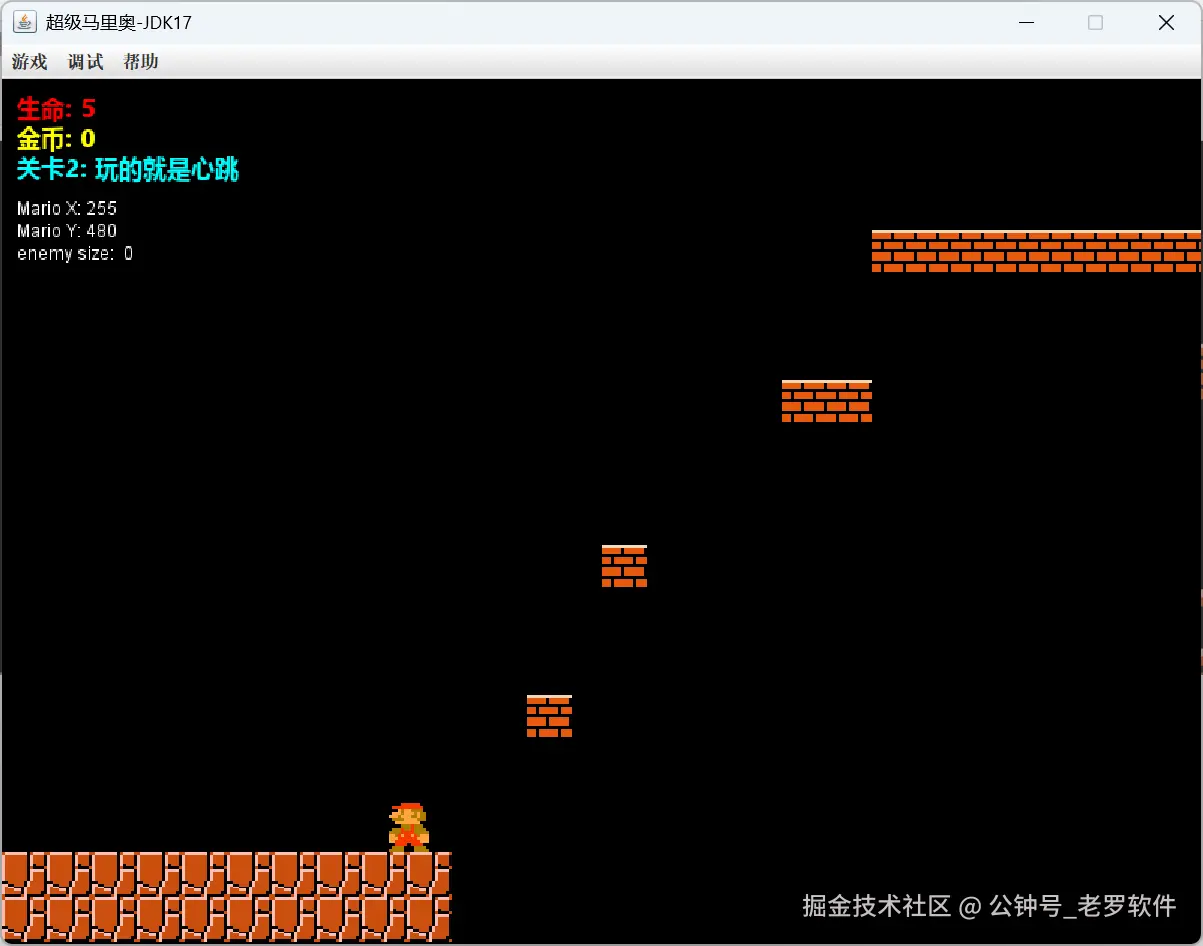The image size is (1203, 946).
Task: Click the lowest floating brick block
Action: tap(549, 716)
